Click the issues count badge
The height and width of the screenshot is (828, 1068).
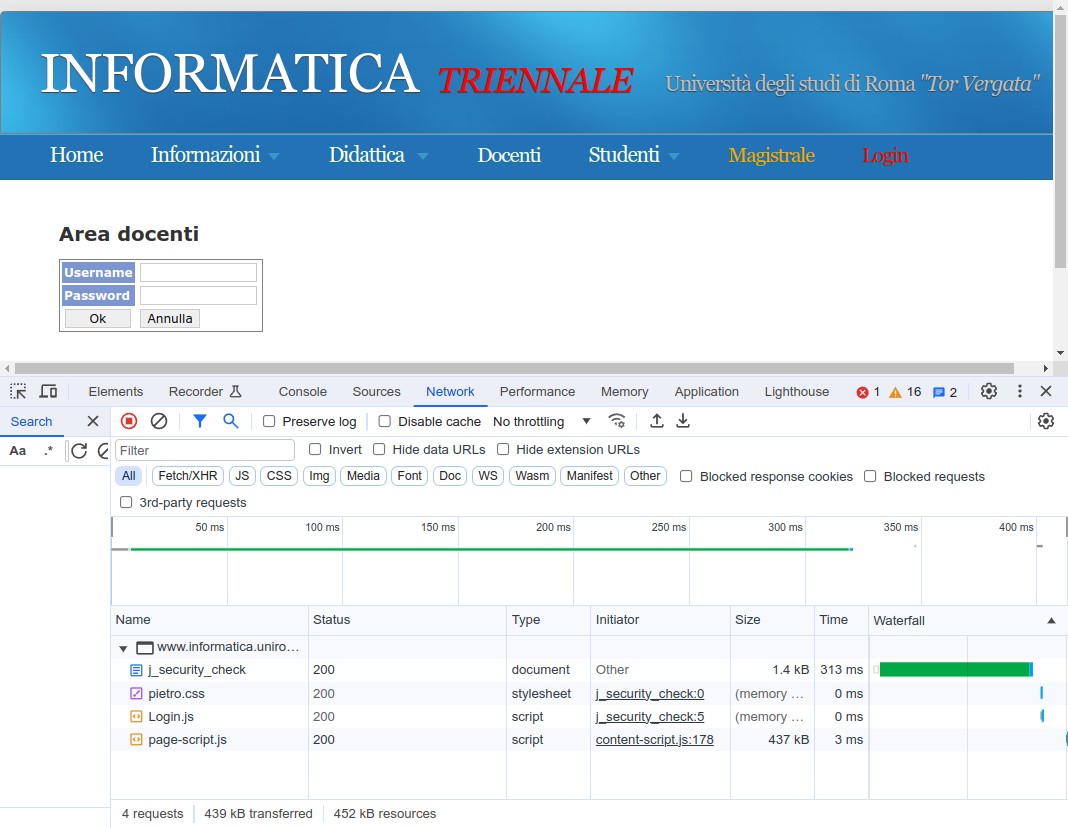pyautogui.click(x=945, y=392)
